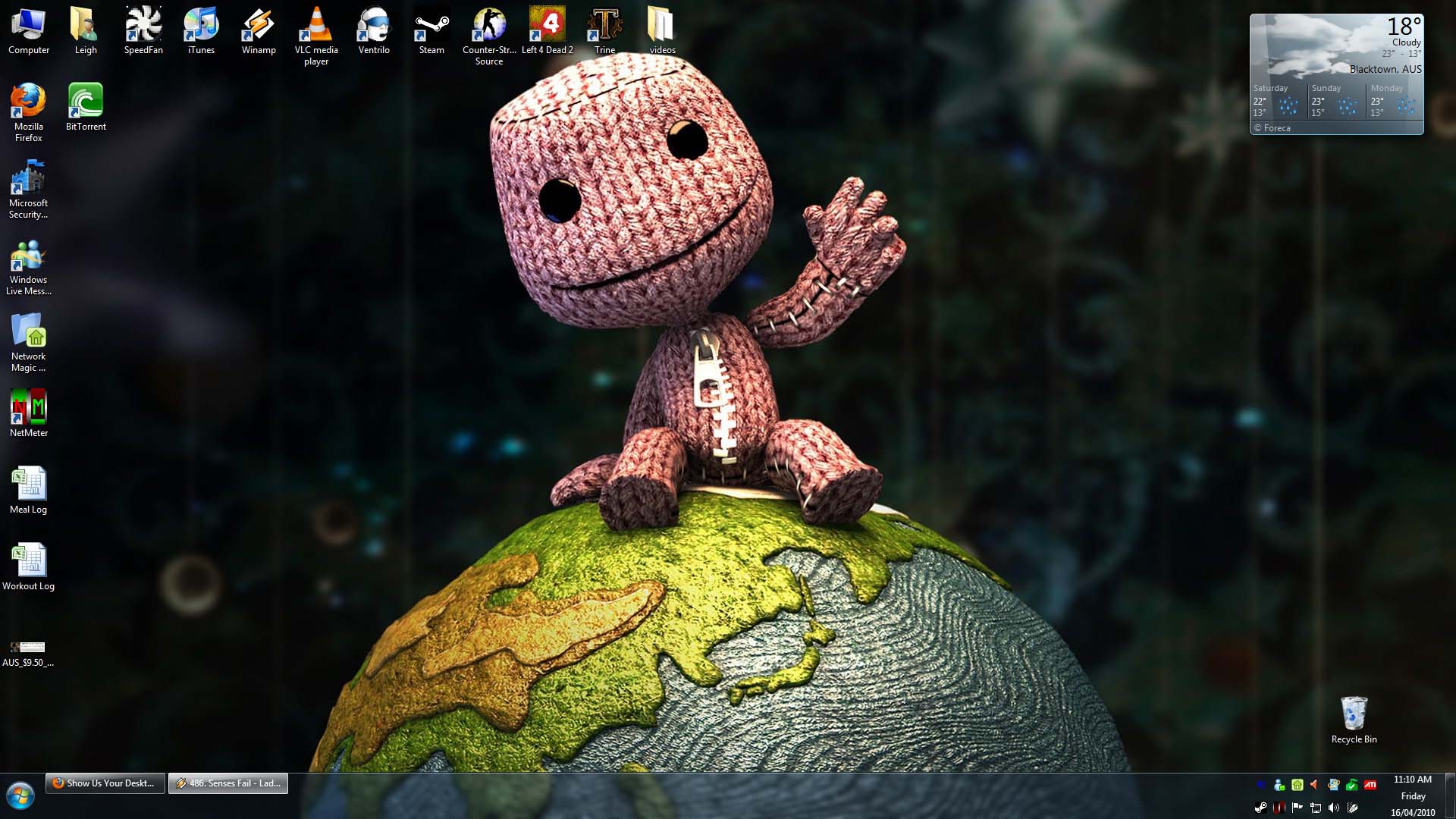Viewport: 1456px width, 819px height.
Task: Select the Steam desktop shortcut
Action: pyautogui.click(x=431, y=31)
